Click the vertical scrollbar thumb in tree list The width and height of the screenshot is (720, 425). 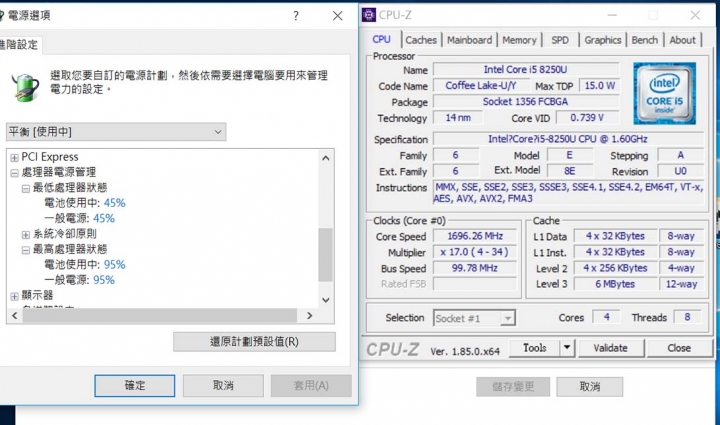pyautogui.click(x=326, y=255)
